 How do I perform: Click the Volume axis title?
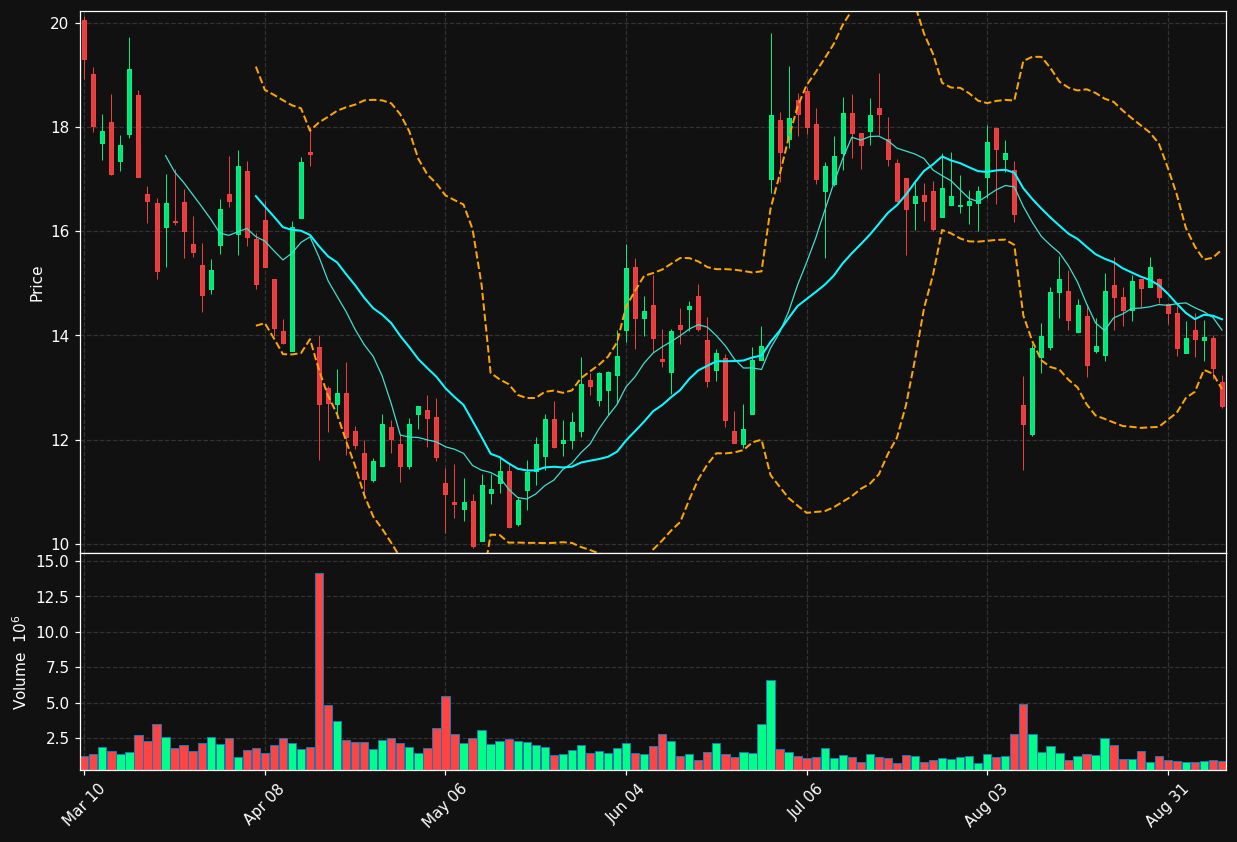pyautogui.click(x=19, y=663)
